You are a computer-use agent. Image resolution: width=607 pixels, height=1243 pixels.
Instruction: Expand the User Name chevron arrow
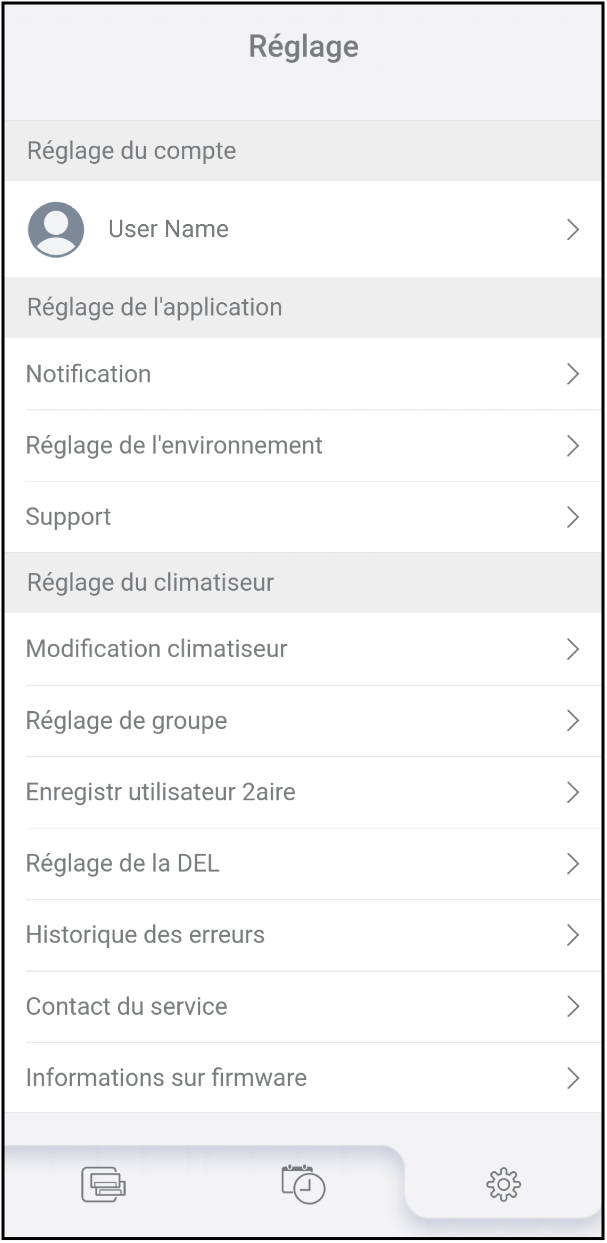point(573,230)
